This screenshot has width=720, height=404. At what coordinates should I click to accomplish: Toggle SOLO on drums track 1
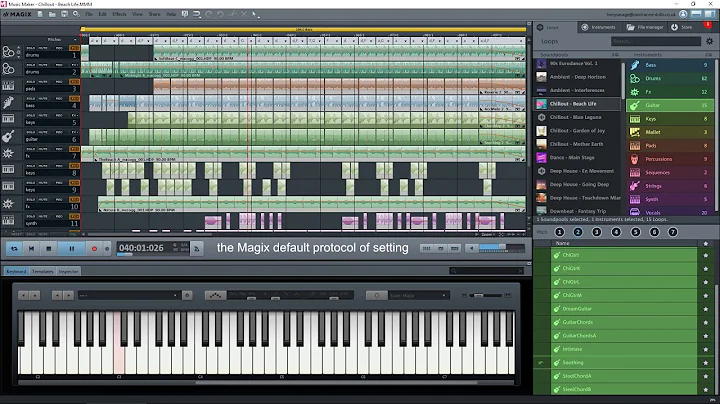pos(31,48)
